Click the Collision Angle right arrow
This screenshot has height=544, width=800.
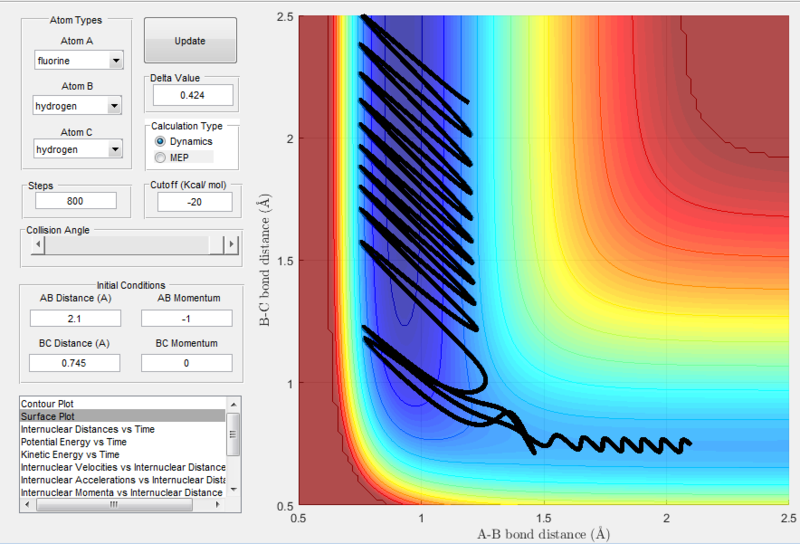(231, 244)
